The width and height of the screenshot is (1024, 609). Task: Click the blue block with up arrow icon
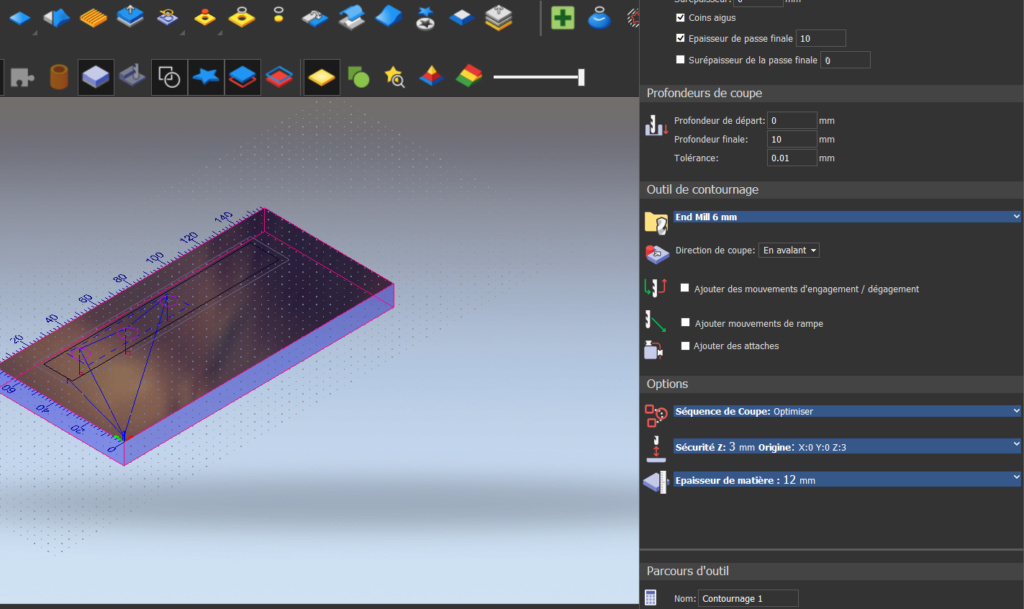[130, 16]
